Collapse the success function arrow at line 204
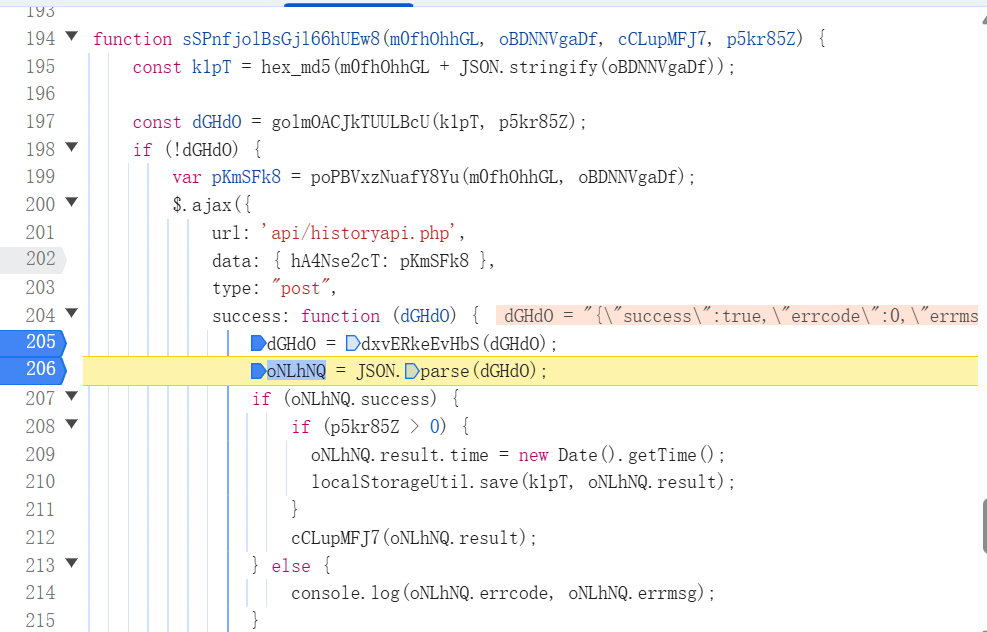987x632 pixels. tap(72, 312)
